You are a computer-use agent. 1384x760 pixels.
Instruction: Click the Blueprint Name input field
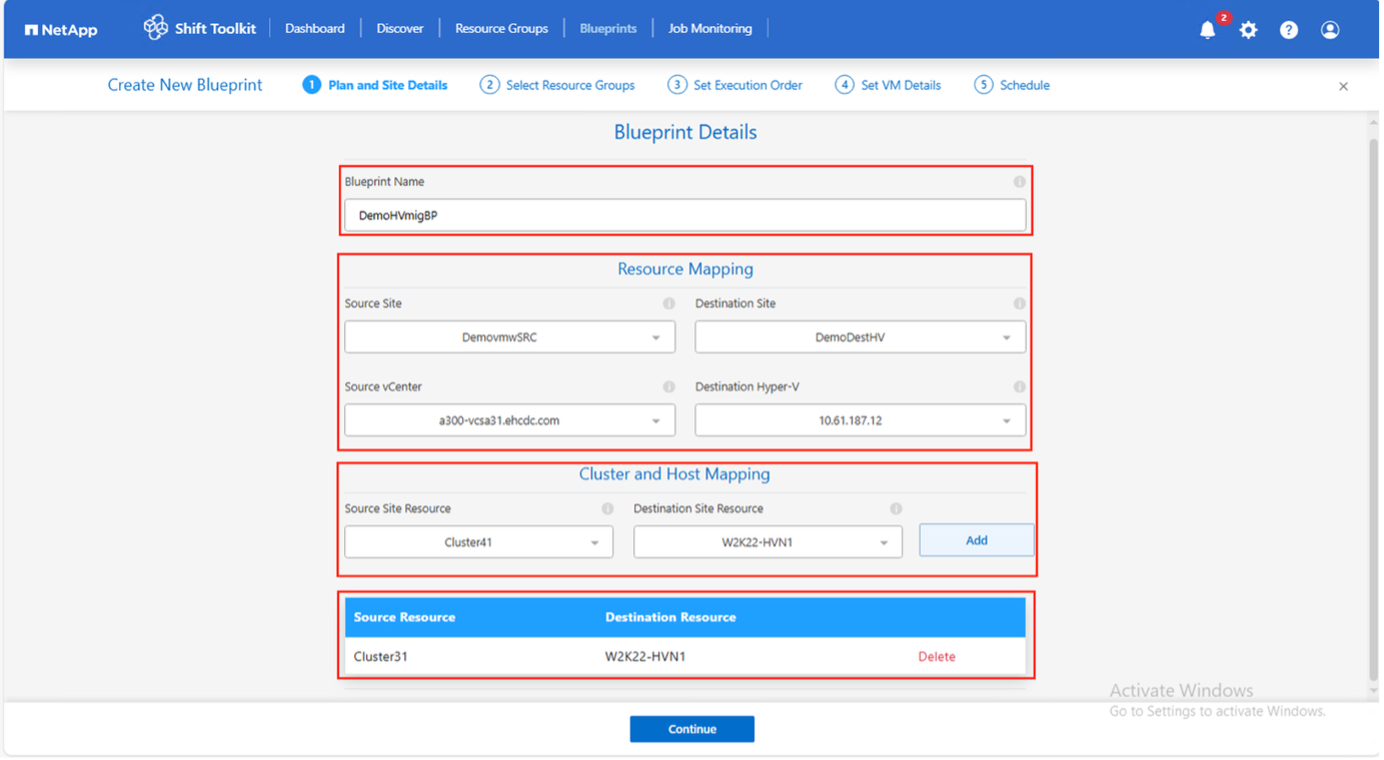click(685, 216)
